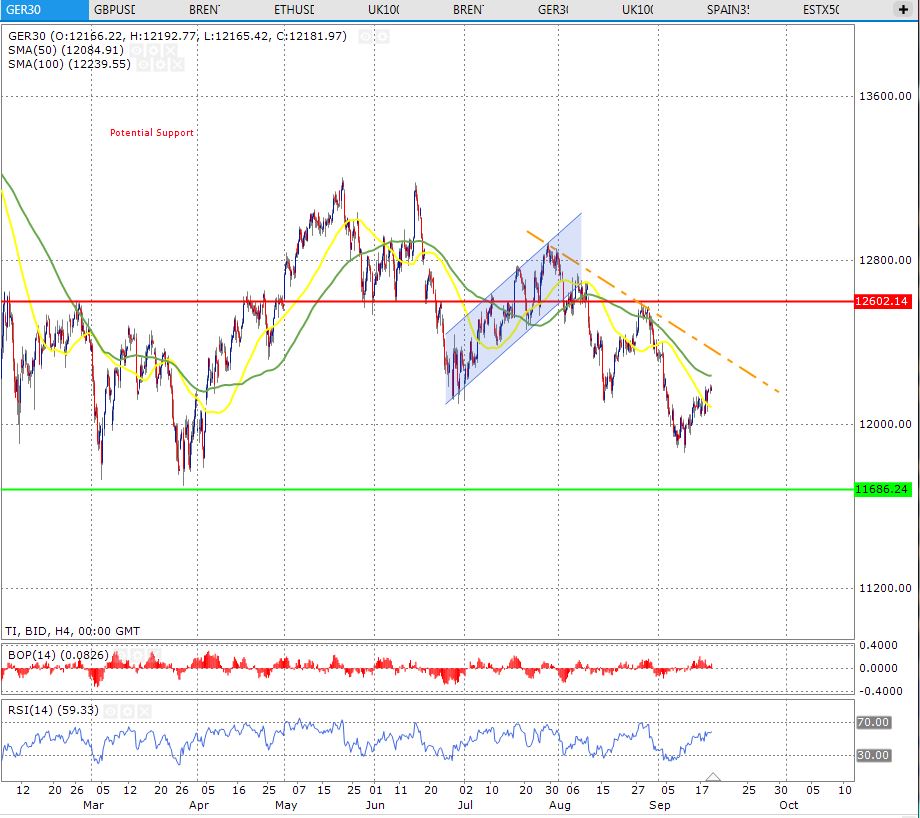Toggle visibility of the BOP(14) indicator
This screenshot has width=920, height=818.
[x=119, y=654]
